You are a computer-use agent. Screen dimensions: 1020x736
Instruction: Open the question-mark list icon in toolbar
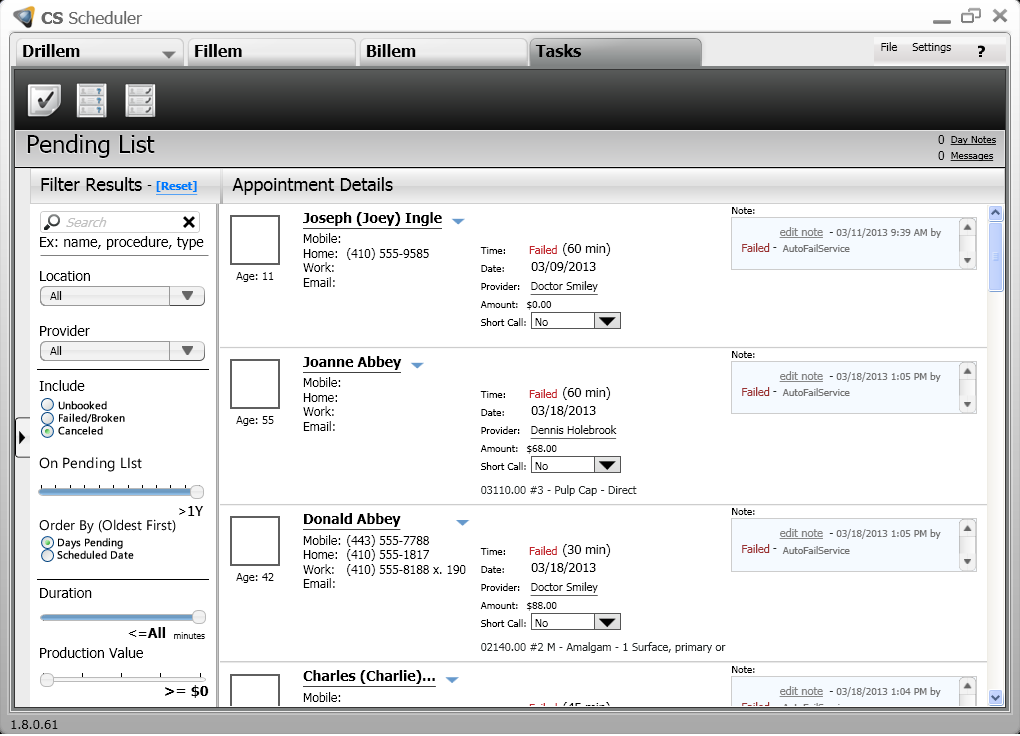(x=92, y=100)
